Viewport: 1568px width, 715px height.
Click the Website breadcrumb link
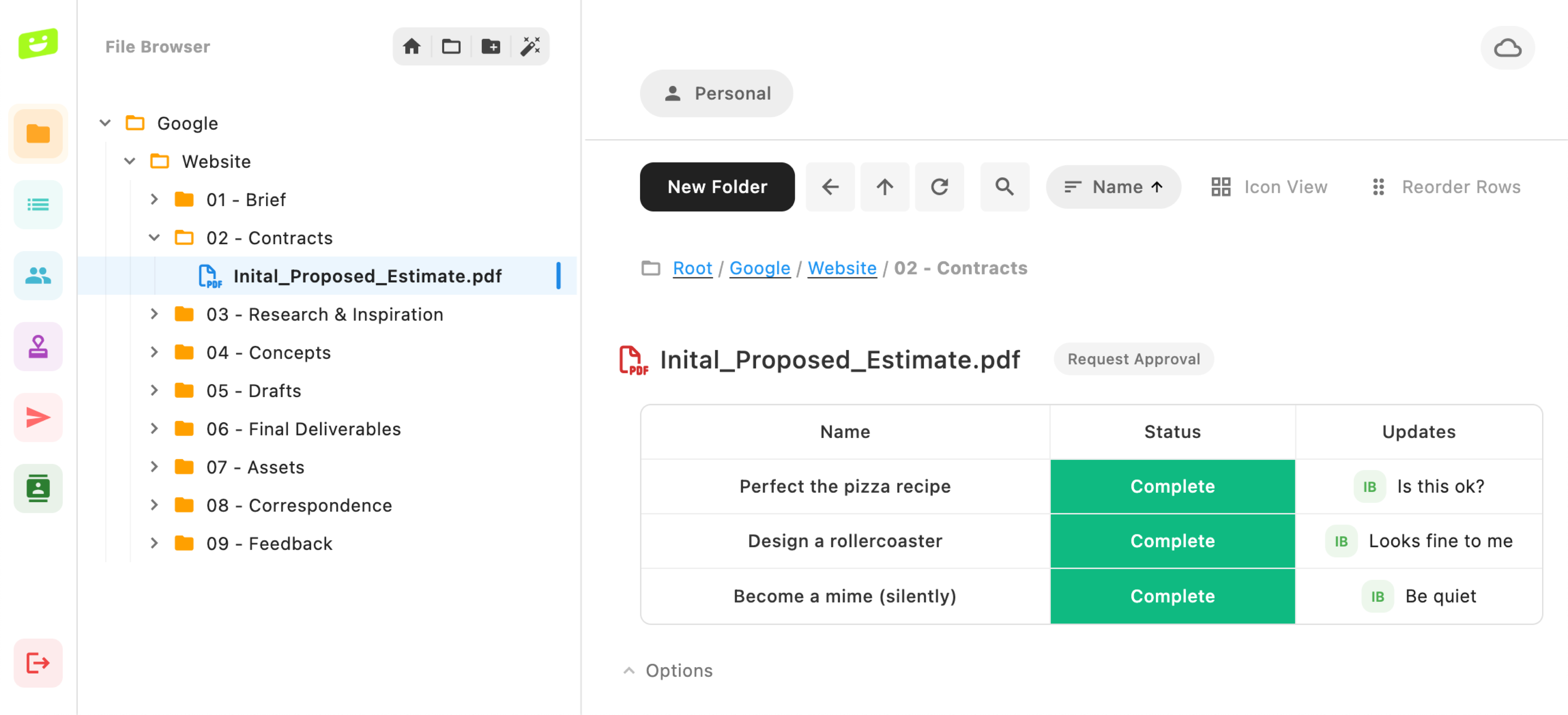coord(842,269)
